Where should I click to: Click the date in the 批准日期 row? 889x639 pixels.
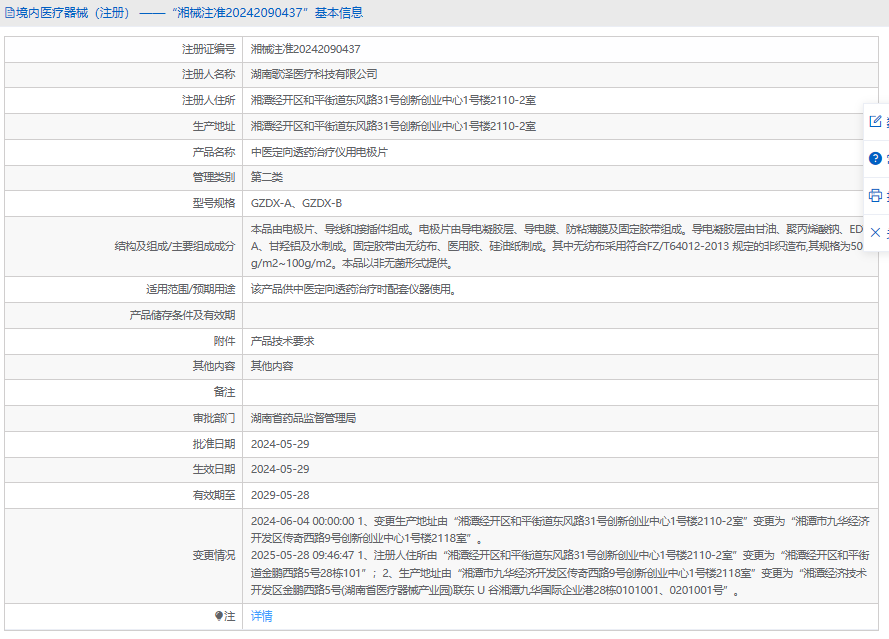click(x=280, y=444)
